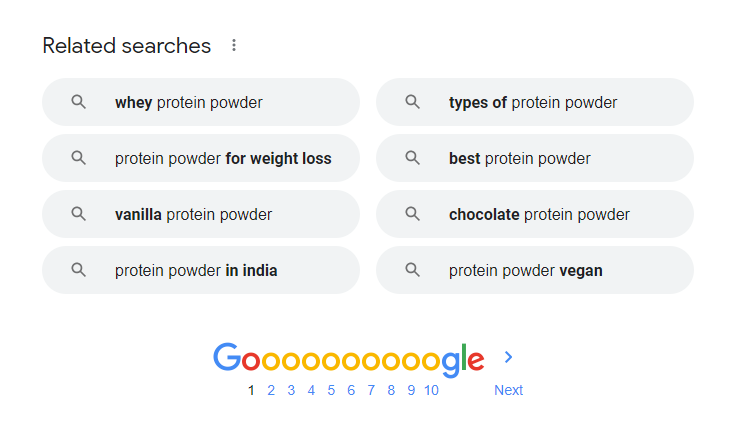Click the search icon beside best protein powder

point(412,158)
